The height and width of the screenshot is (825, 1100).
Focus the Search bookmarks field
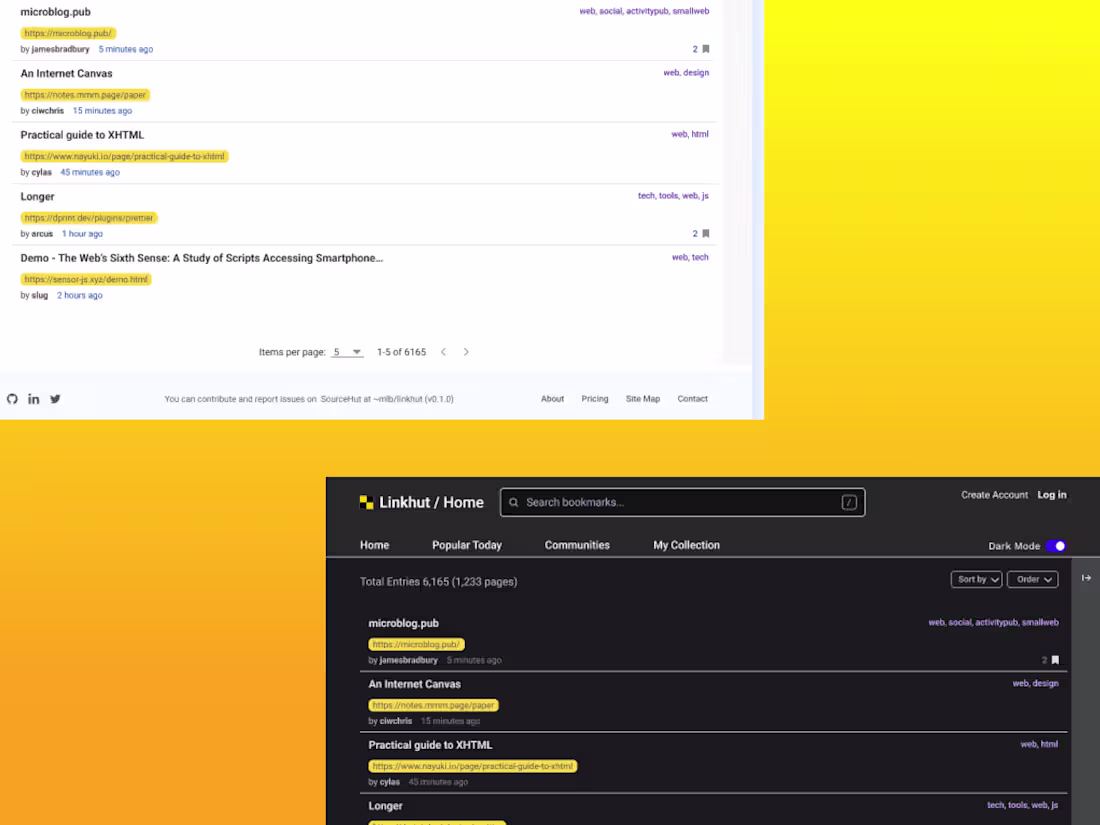pos(682,502)
